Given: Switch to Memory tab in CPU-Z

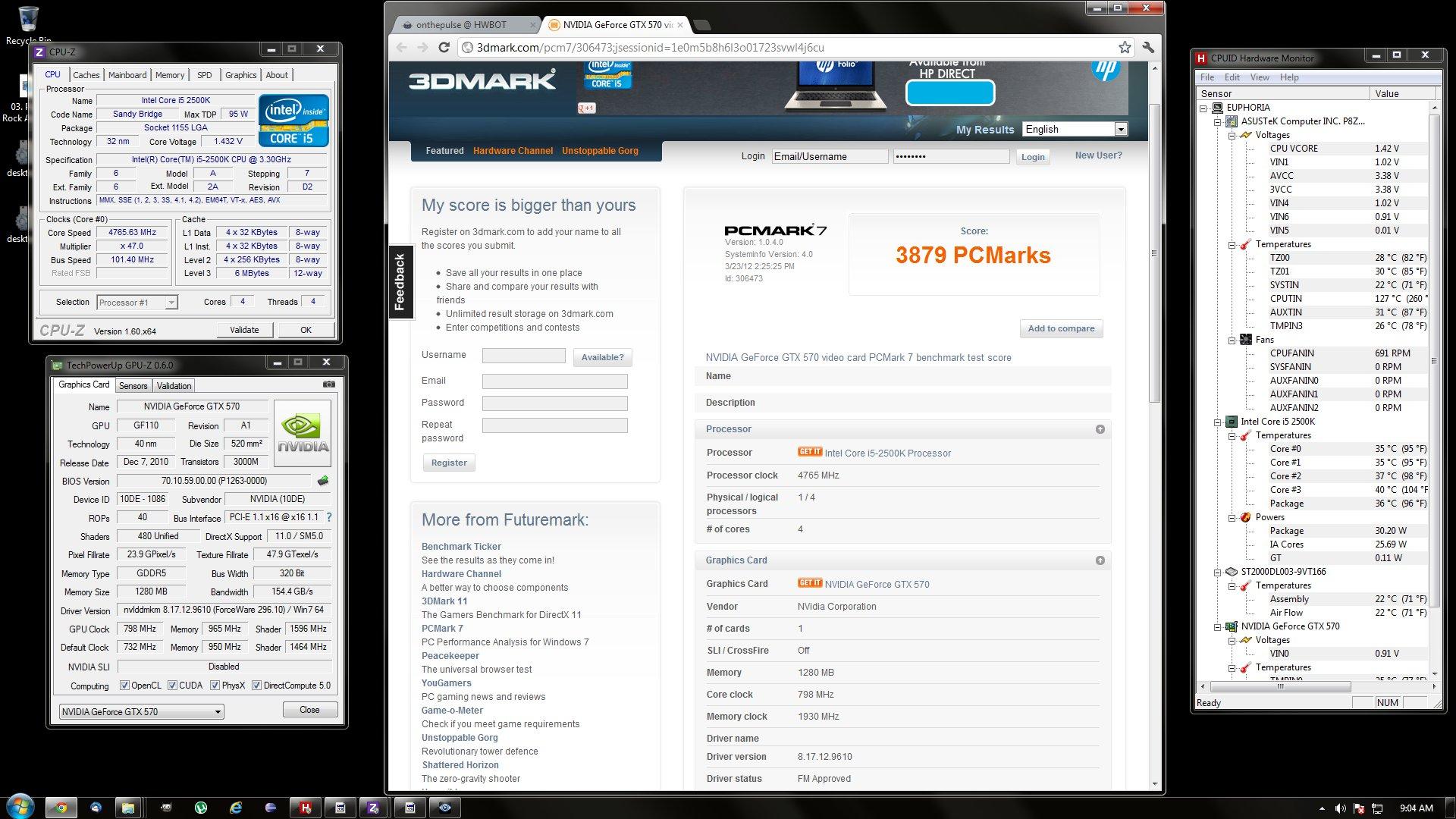Looking at the screenshot, I should pyautogui.click(x=170, y=75).
